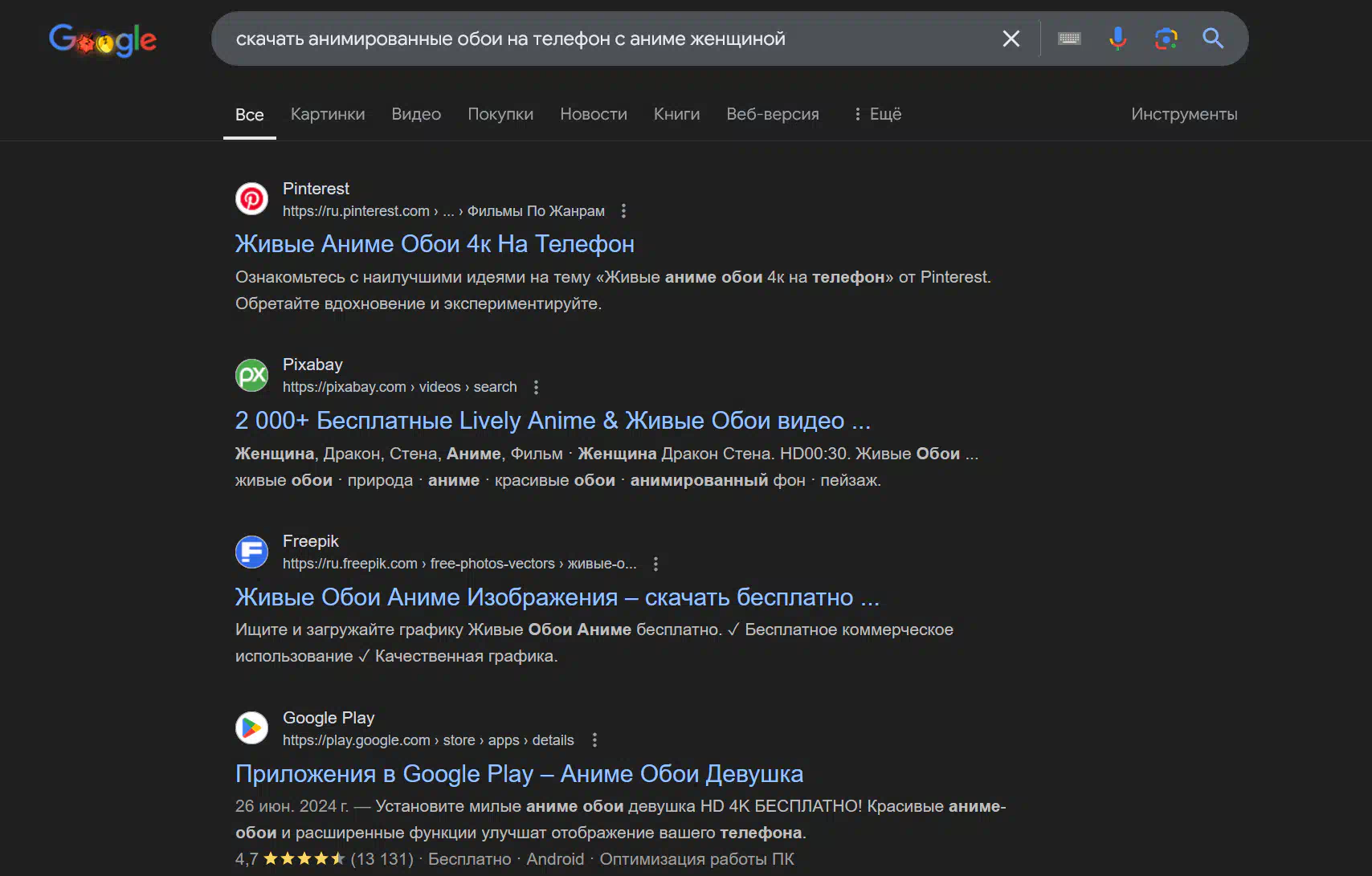Click the Pixabay site name
The height and width of the screenshot is (876, 1372).
(312, 365)
